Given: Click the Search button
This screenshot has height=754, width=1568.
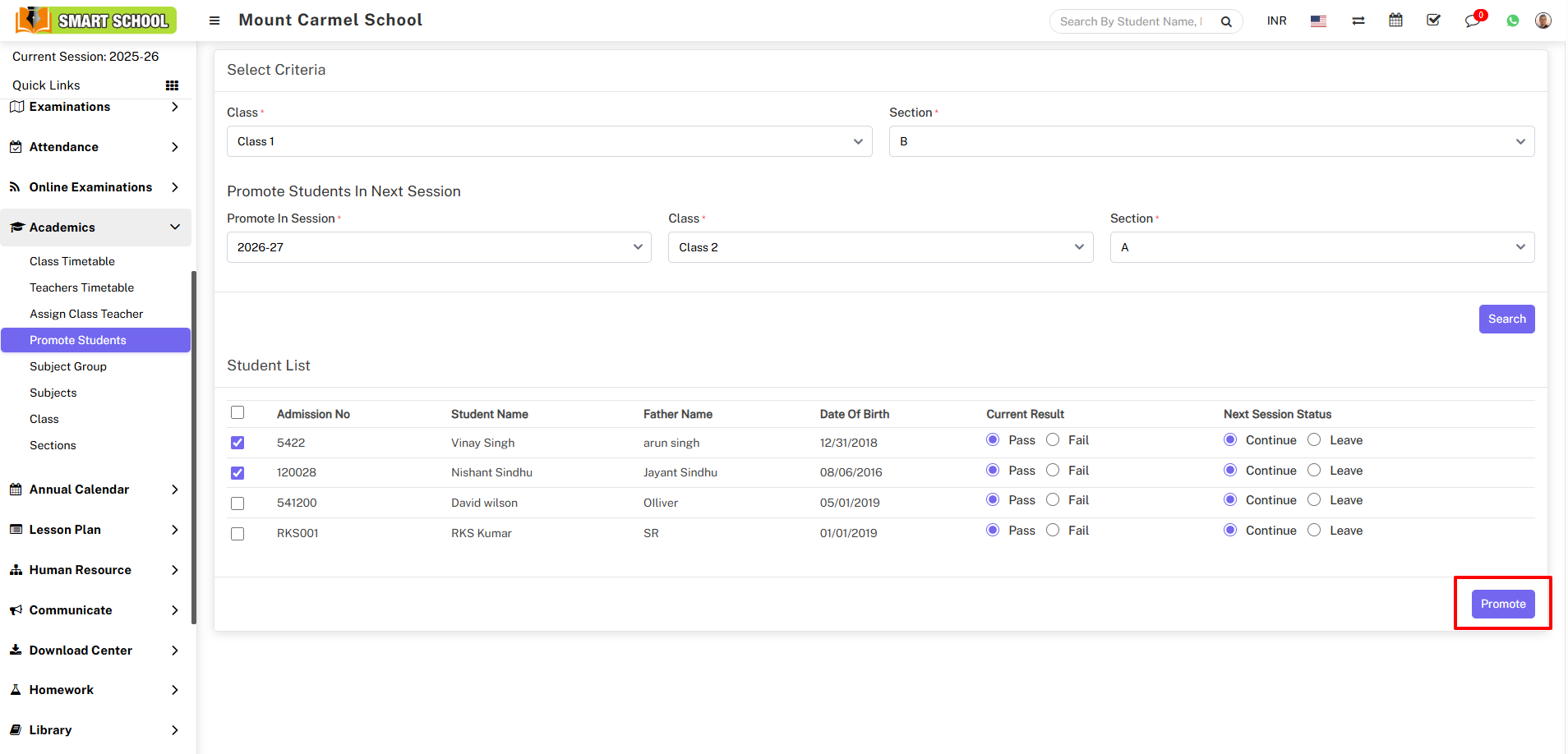Looking at the screenshot, I should tap(1506, 320).
